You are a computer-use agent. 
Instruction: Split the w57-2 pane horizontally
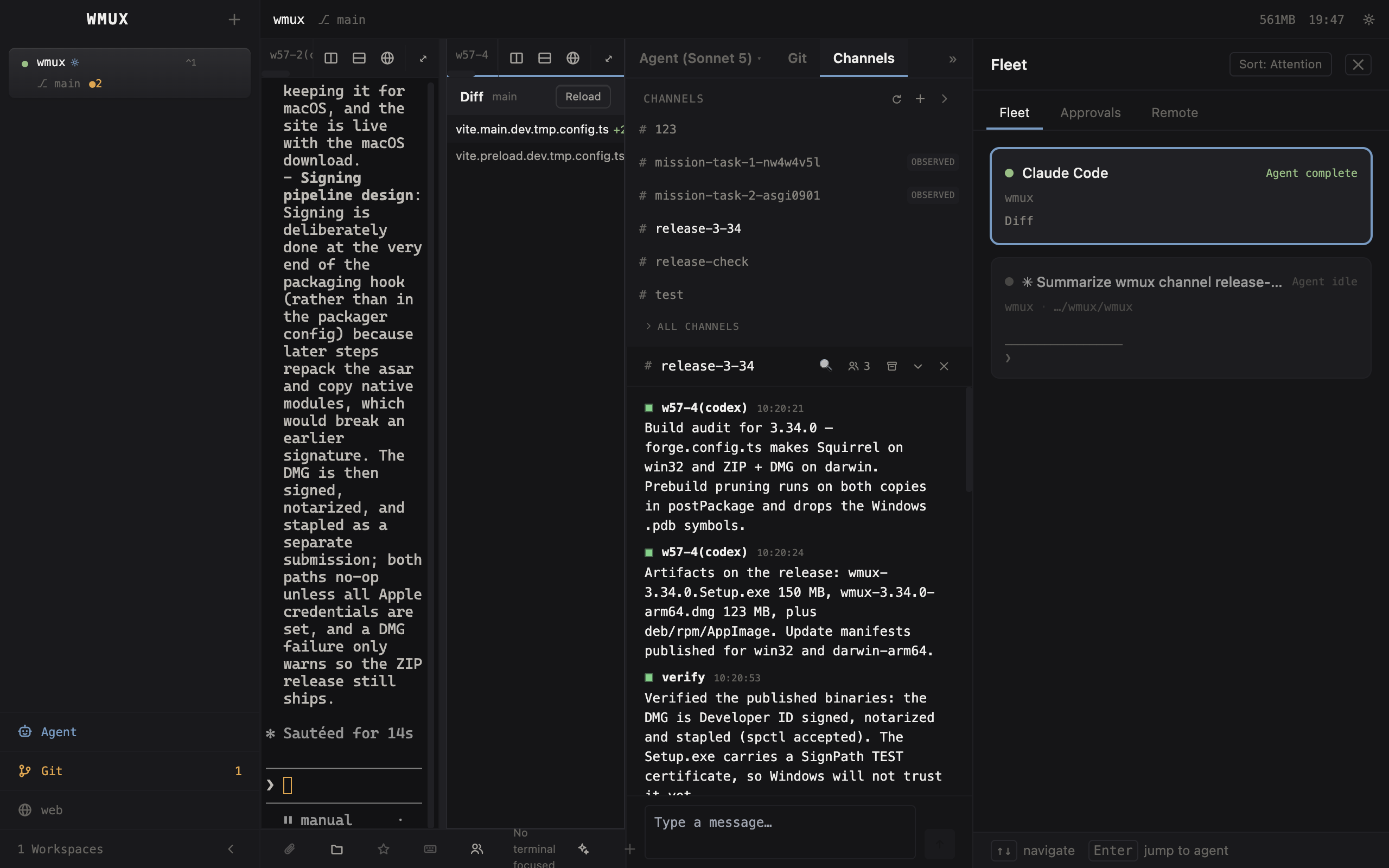tap(359, 58)
